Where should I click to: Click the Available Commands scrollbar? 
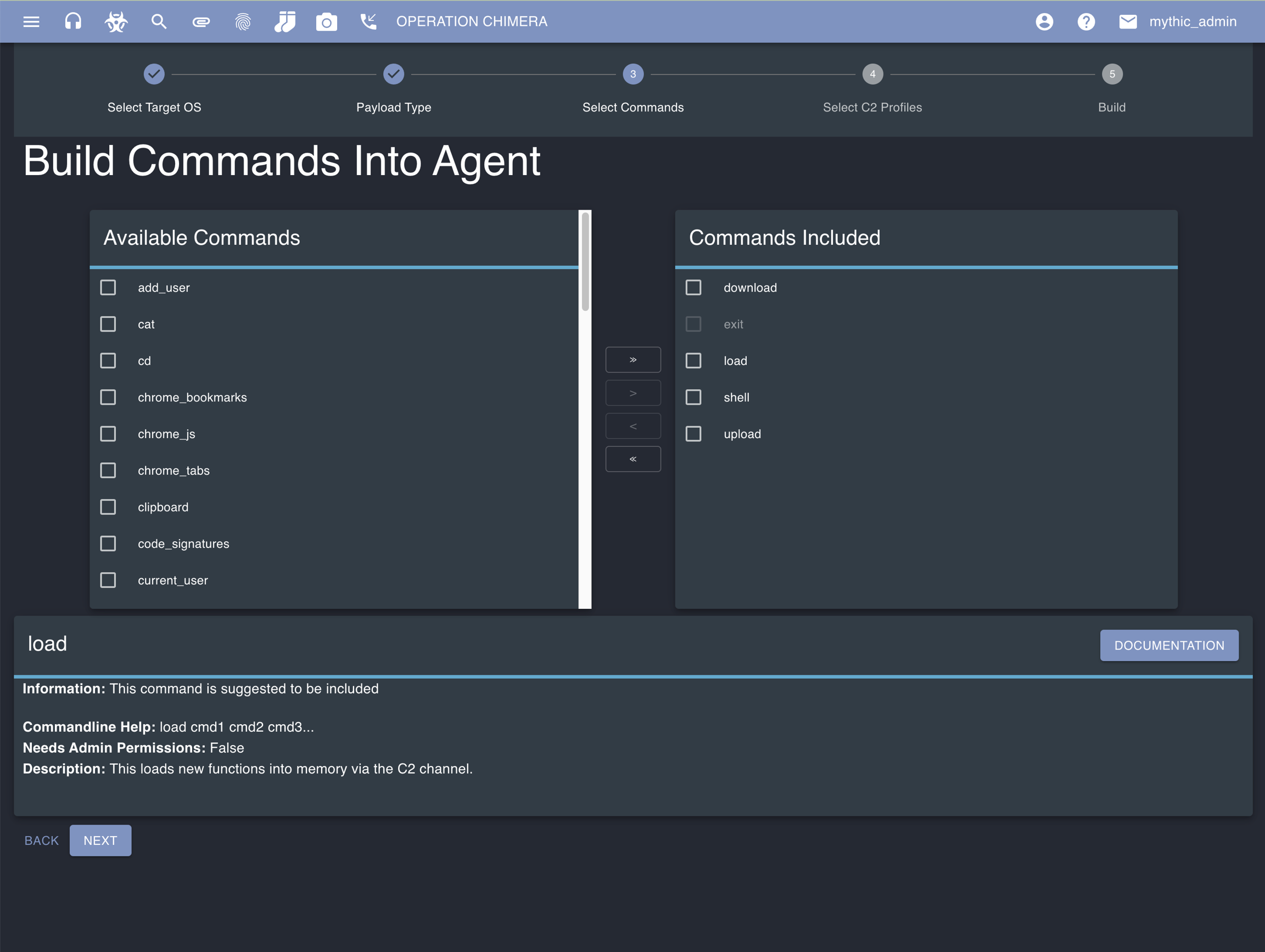click(585, 262)
